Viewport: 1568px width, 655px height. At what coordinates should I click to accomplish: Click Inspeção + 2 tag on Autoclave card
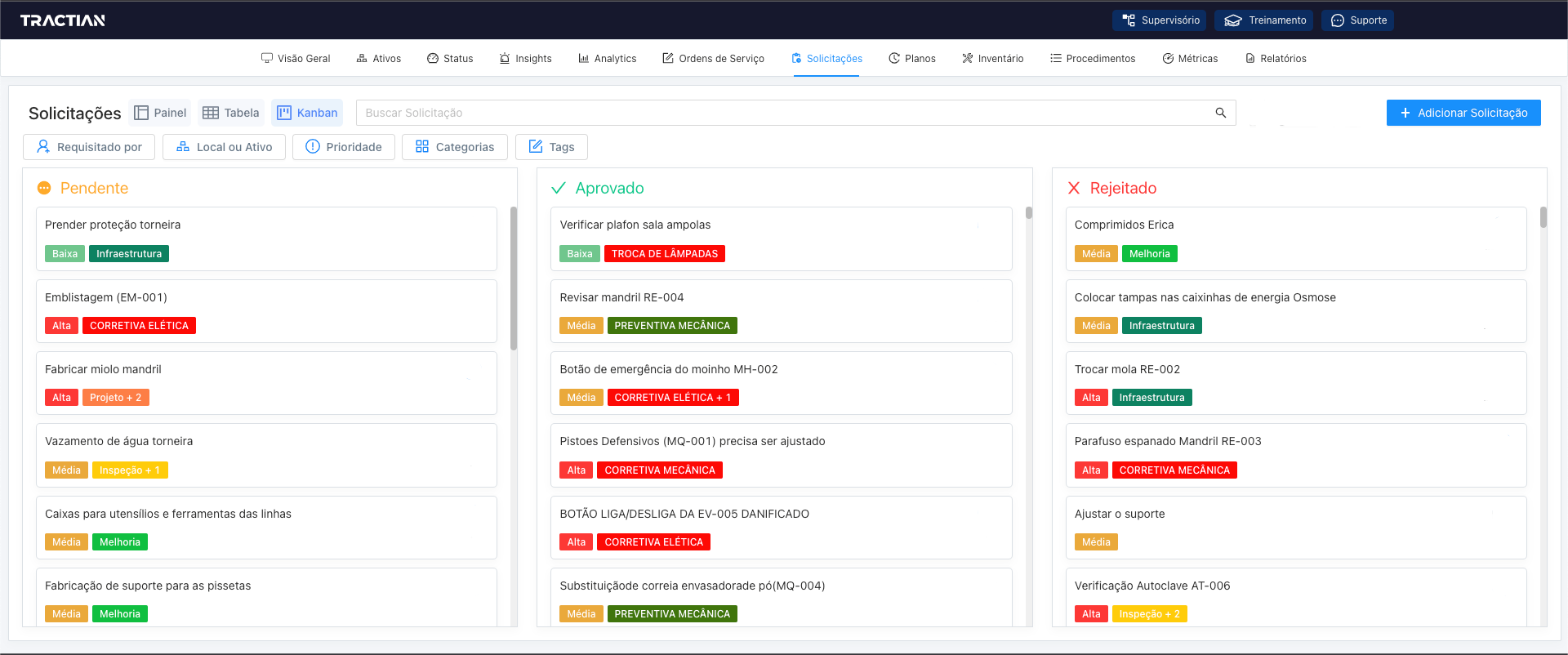[x=1150, y=614]
